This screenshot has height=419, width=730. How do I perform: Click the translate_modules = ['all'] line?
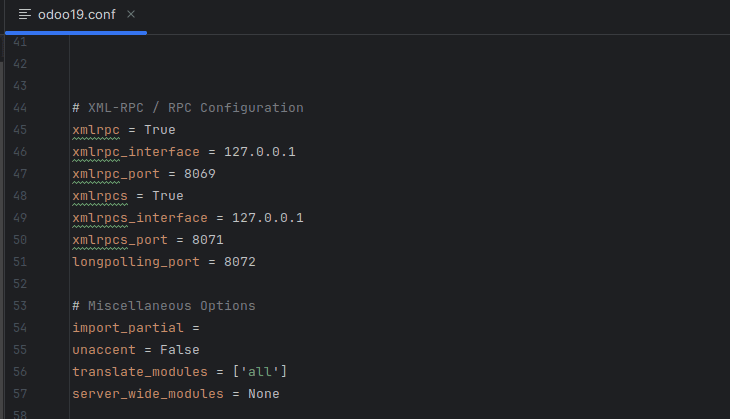click(180, 372)
